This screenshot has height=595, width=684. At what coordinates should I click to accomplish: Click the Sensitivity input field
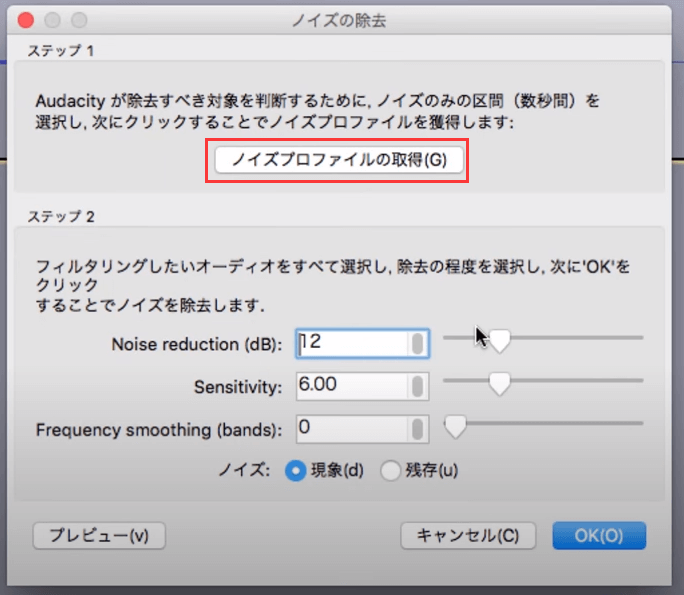coord(363,386)
